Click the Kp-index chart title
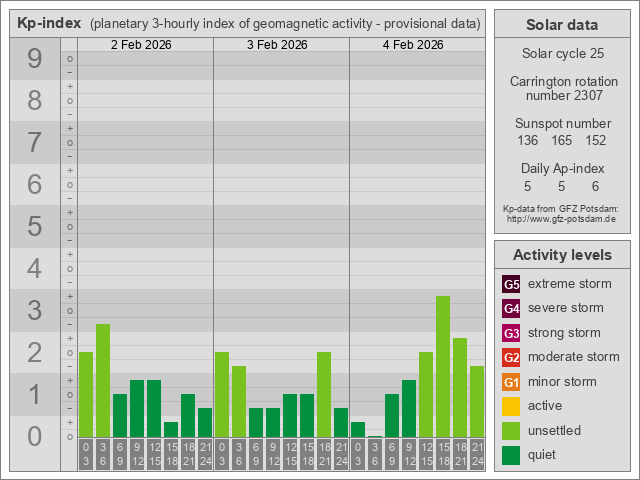Screen dimensions: 640x480 point(49,23)
